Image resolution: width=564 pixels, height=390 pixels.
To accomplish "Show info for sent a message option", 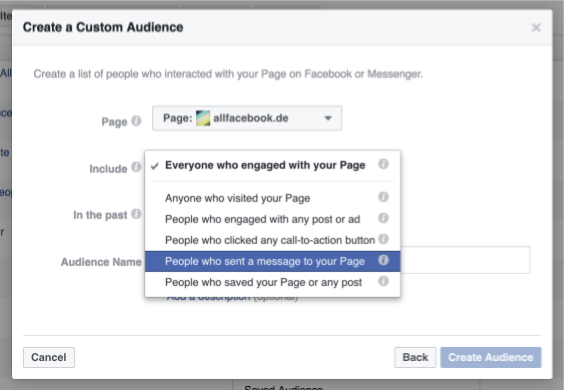I will 383,260.
